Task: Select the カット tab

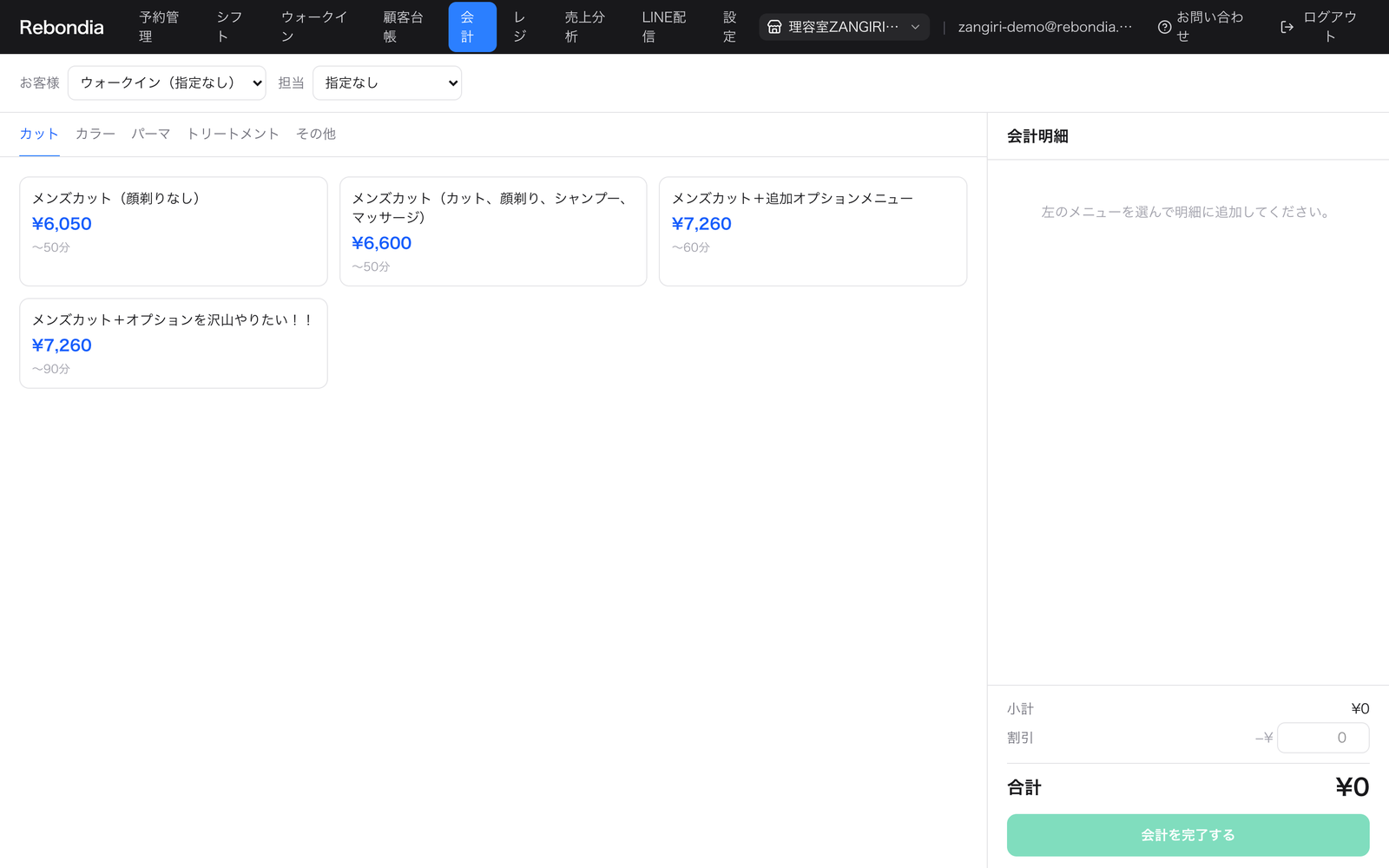Action: [x=39, y=134]
